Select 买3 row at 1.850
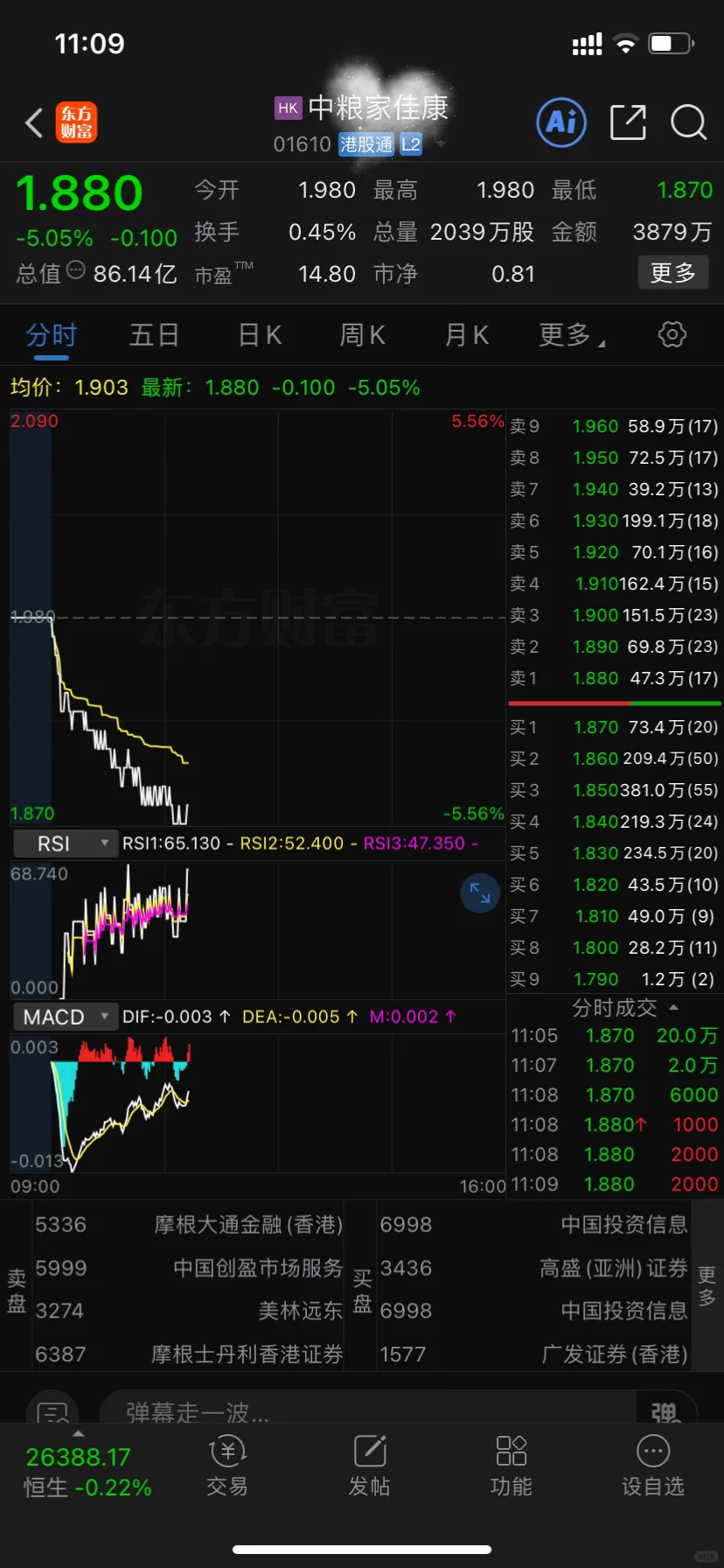724x1568 pixels. tap(615, 790)
